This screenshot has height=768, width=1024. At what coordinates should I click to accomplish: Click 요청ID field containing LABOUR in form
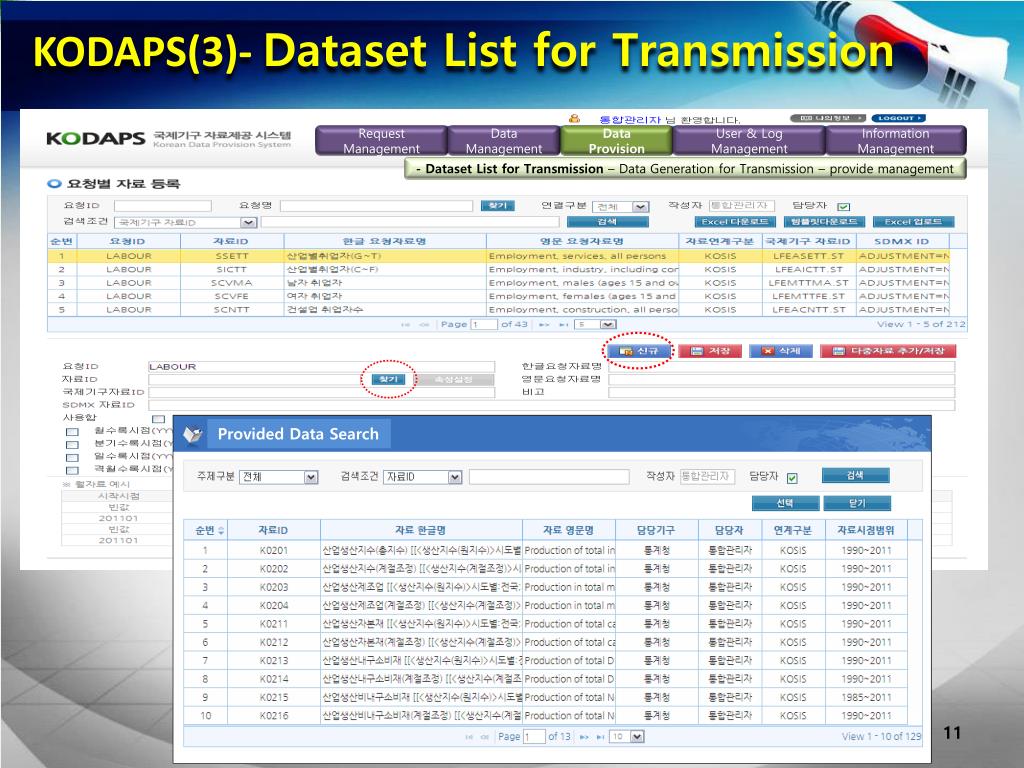pyautogui.click(x=321, y=367)
